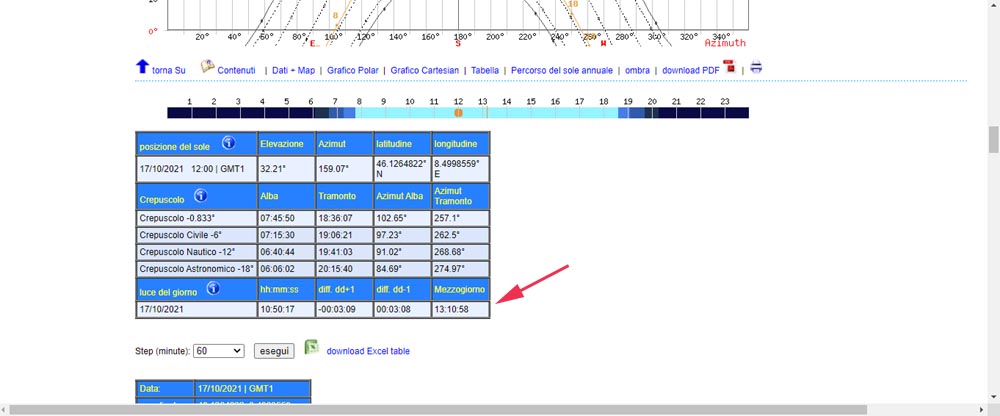The height and width of the screenshot is (416, 1000).
Task: Open the Contenuti book icon
Action: (x=207, y=66)
